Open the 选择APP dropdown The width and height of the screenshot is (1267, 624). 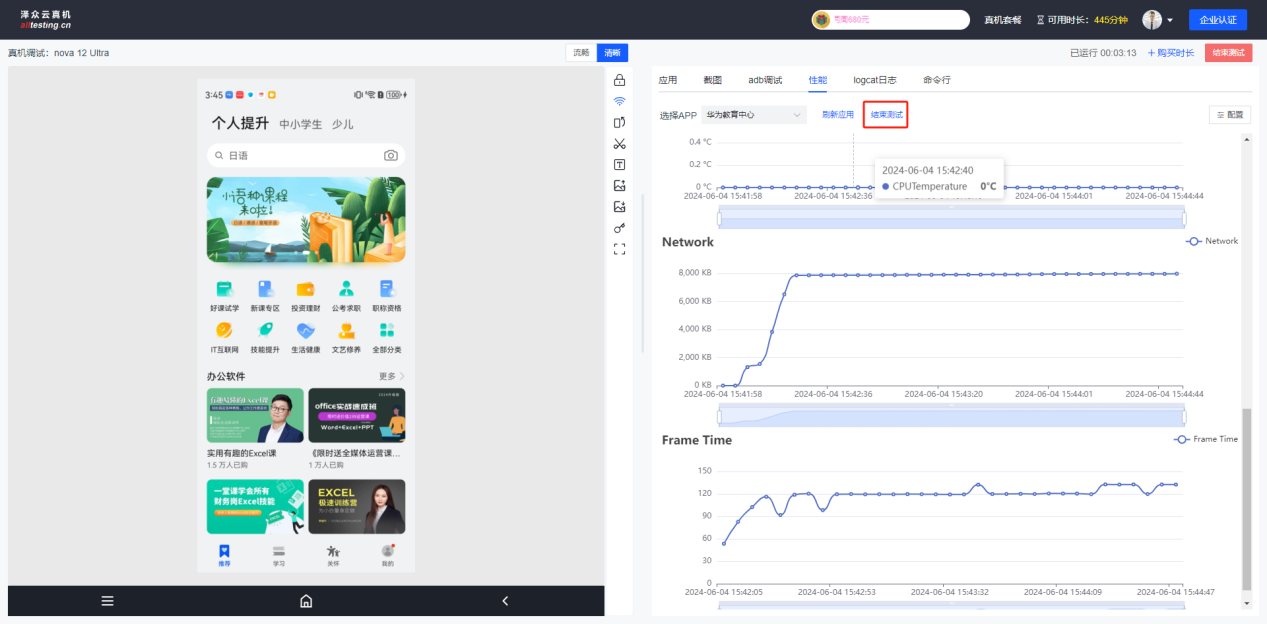point(753,115)
